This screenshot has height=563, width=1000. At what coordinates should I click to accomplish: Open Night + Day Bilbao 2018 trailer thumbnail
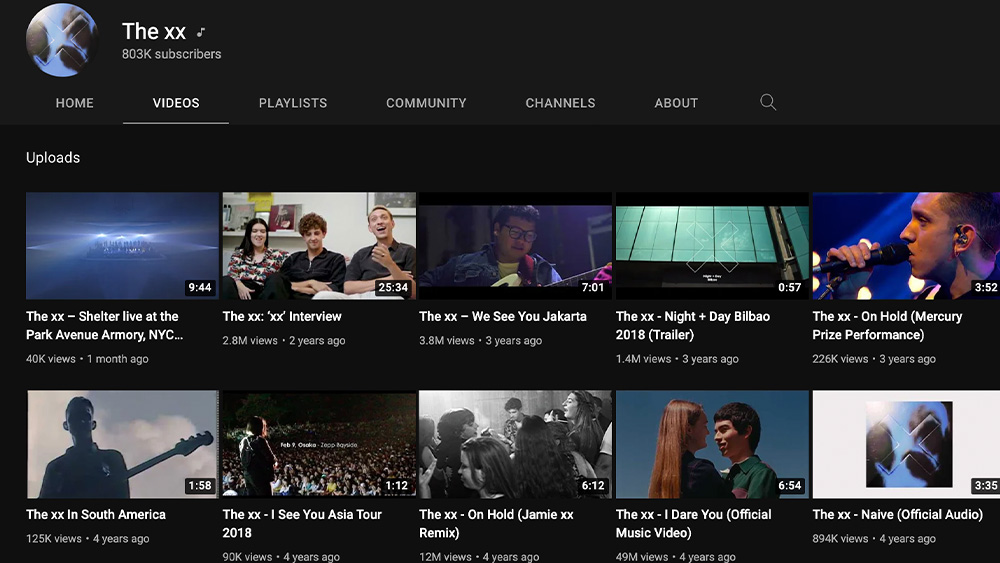[712, 246]
